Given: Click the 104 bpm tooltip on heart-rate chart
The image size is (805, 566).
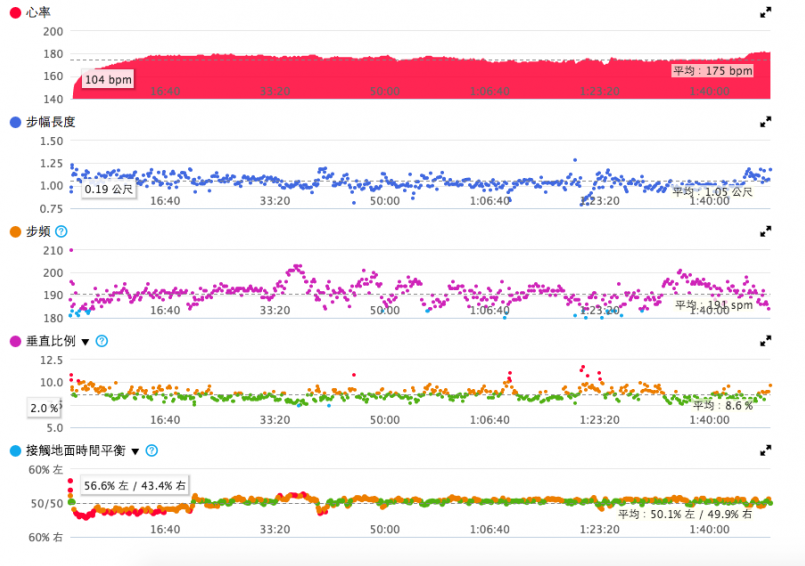Looking at the screenshot, I should (x=107, y=79).
